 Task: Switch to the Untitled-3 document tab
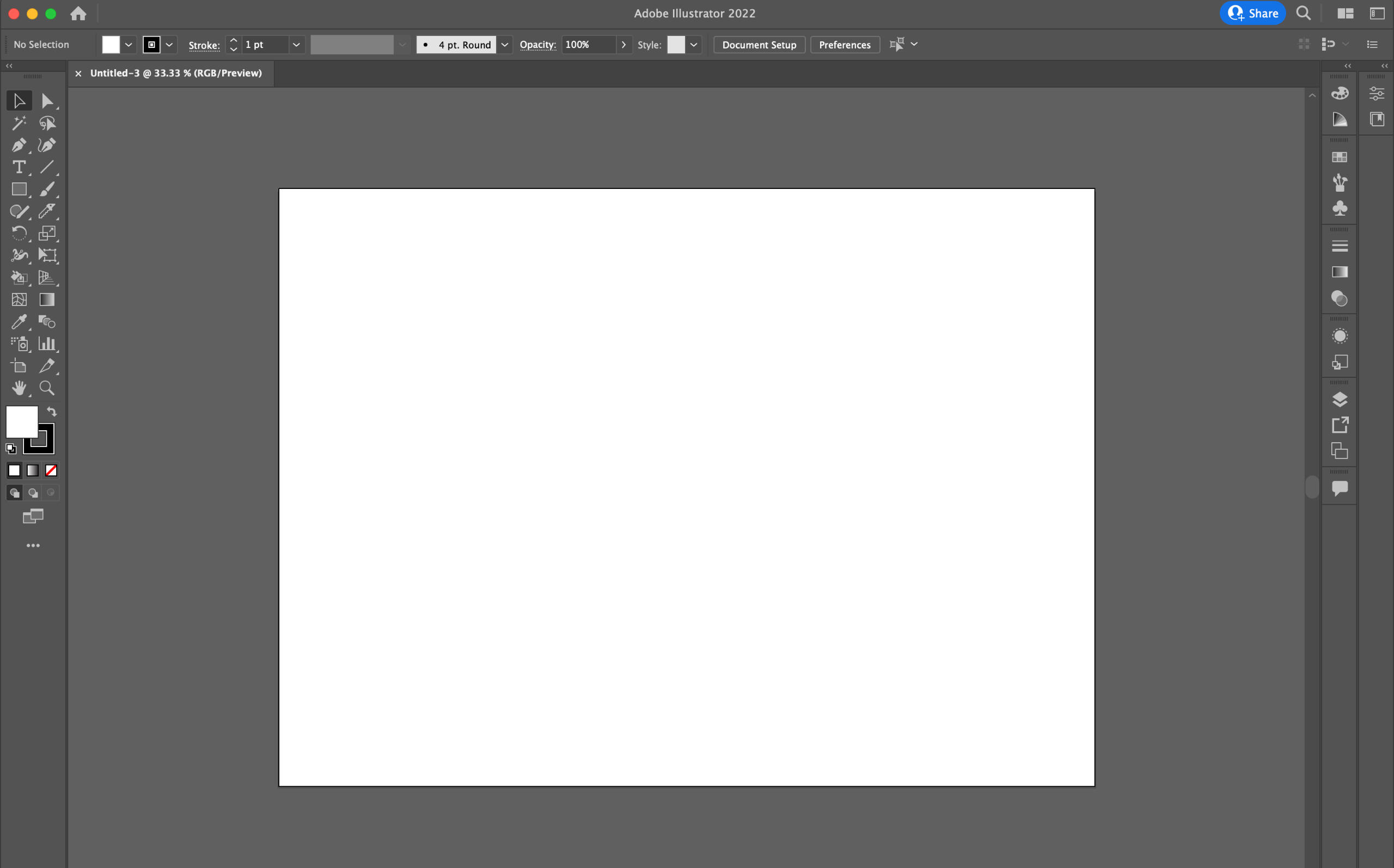[x=176, y=74]
